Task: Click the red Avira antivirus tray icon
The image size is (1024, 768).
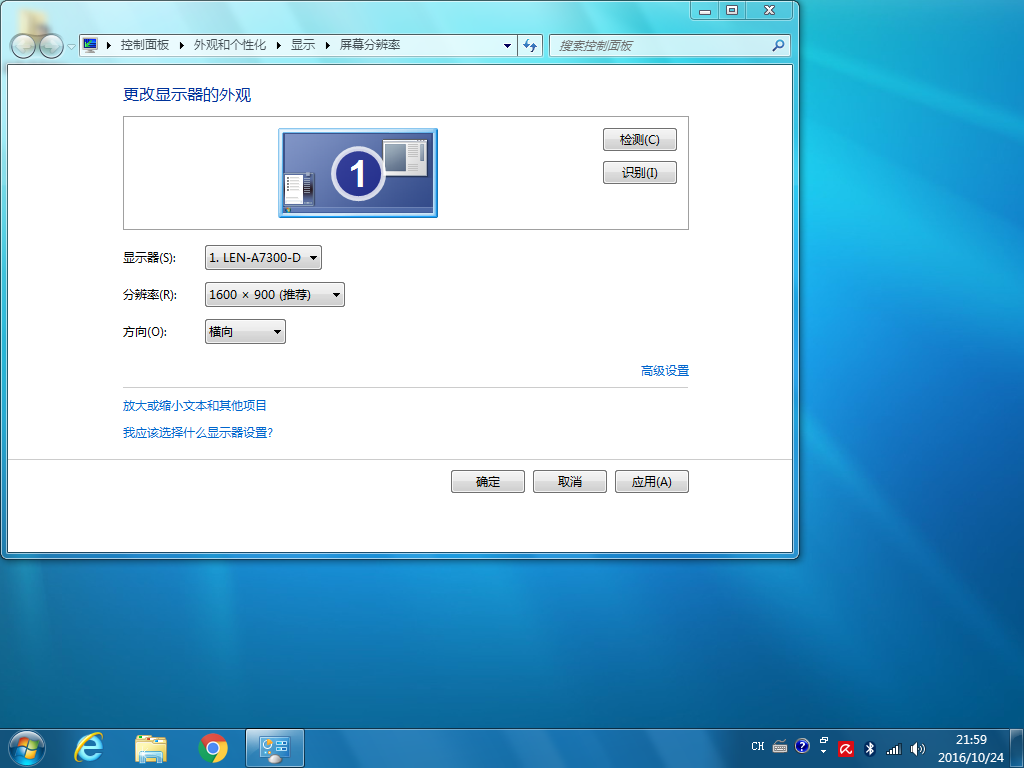Action: [x=846, y=748]
